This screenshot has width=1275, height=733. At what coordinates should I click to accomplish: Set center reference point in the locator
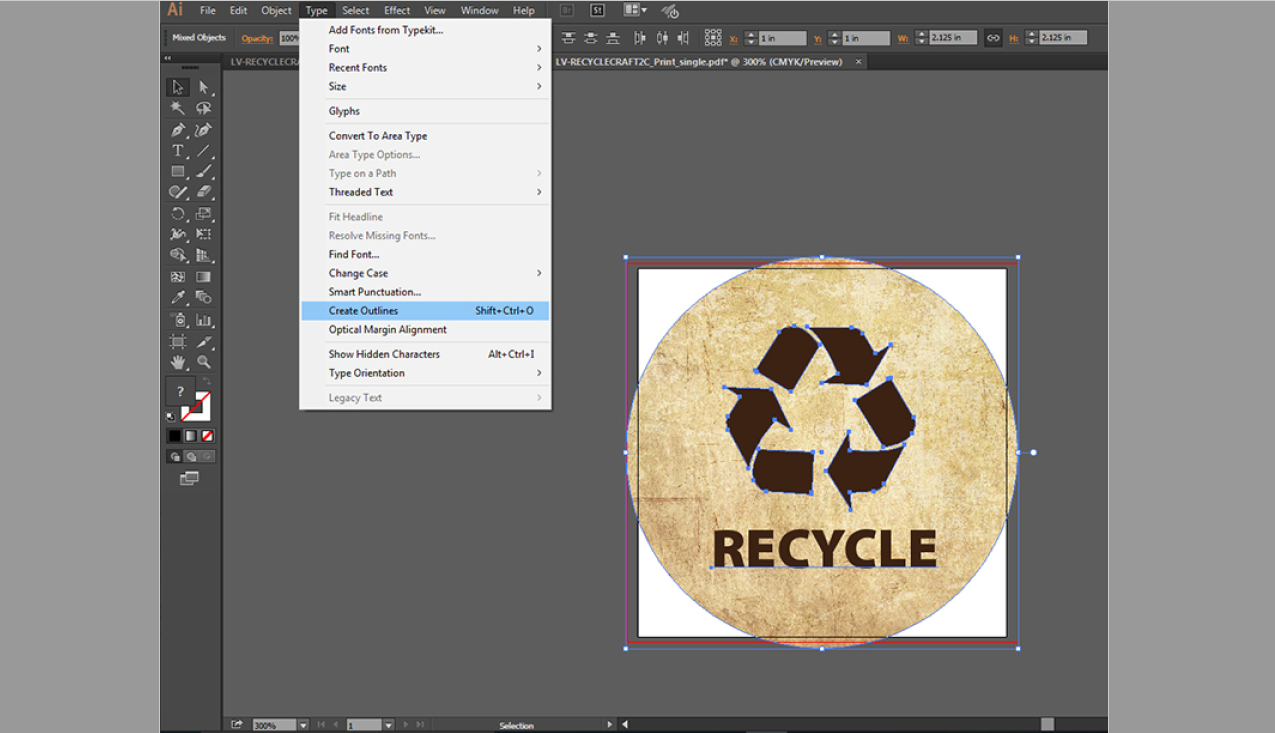(714, 37)
